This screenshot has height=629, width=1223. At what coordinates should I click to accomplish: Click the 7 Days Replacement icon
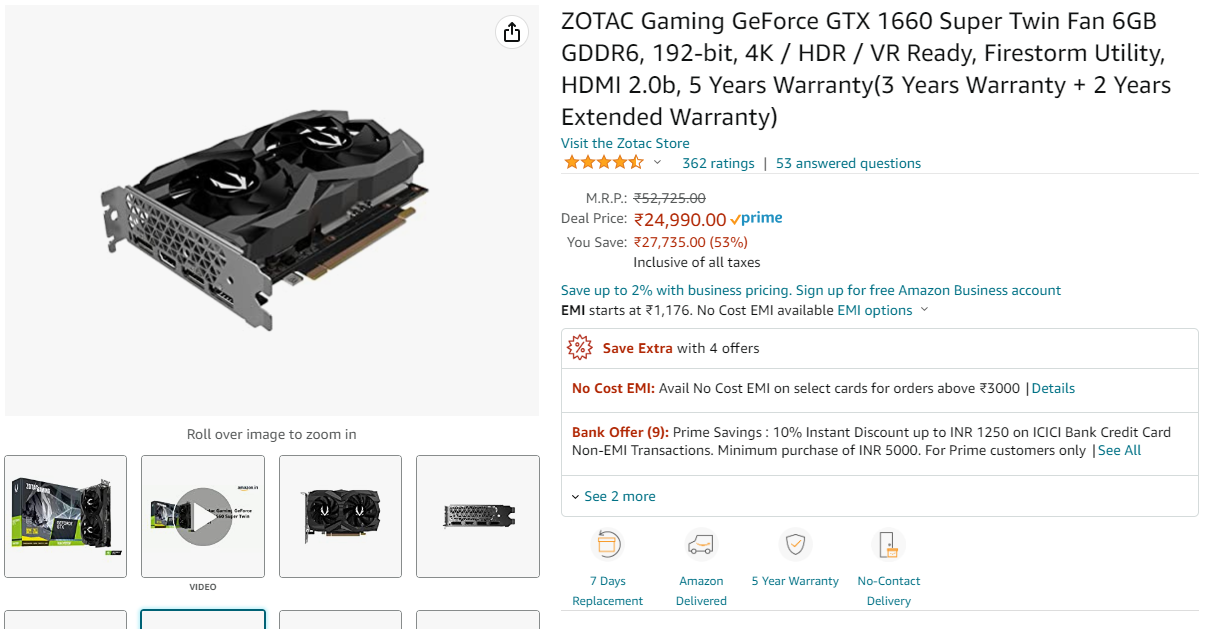(608, 545)
